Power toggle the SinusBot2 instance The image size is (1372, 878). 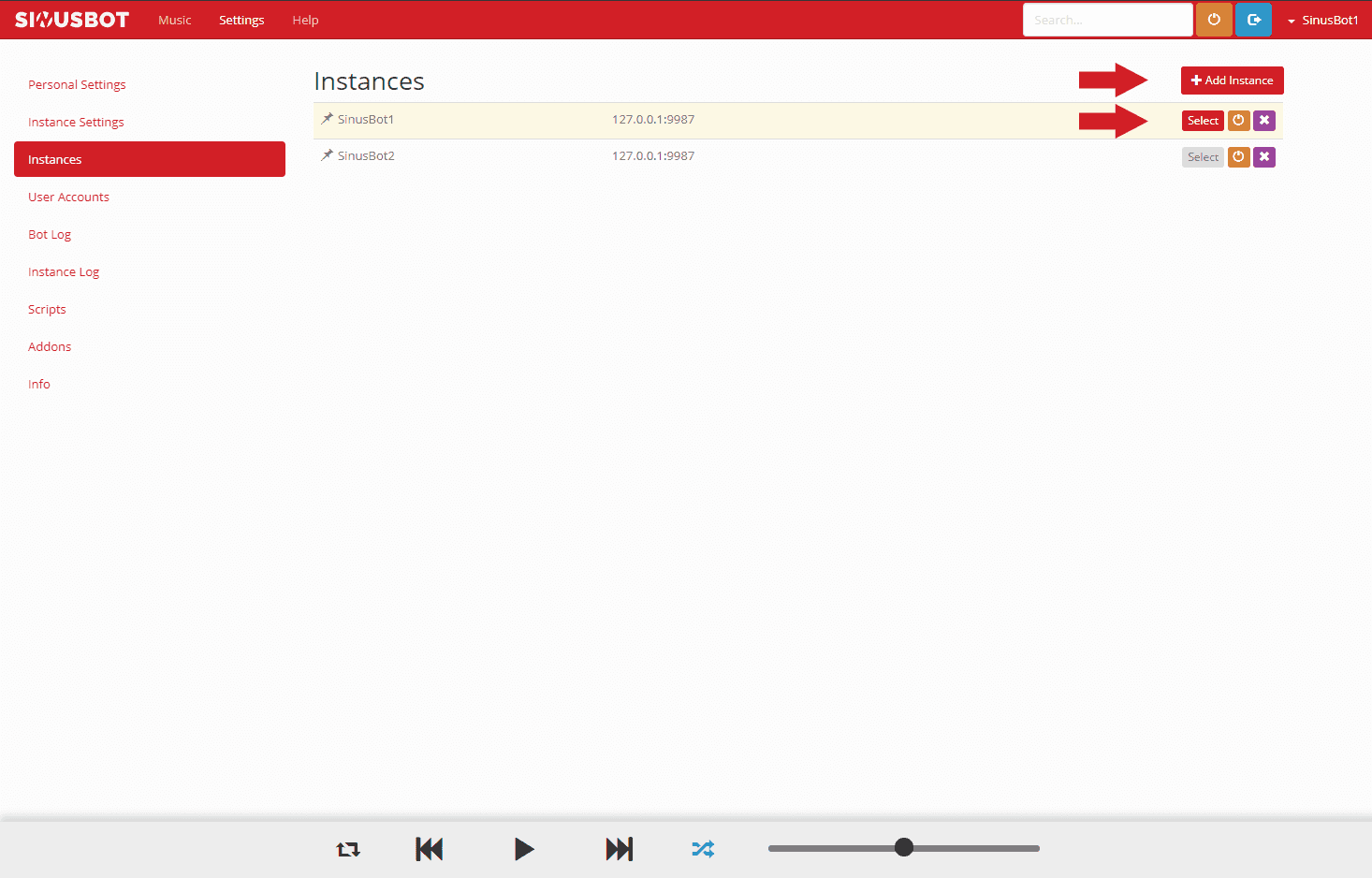tap(1238, 157)
